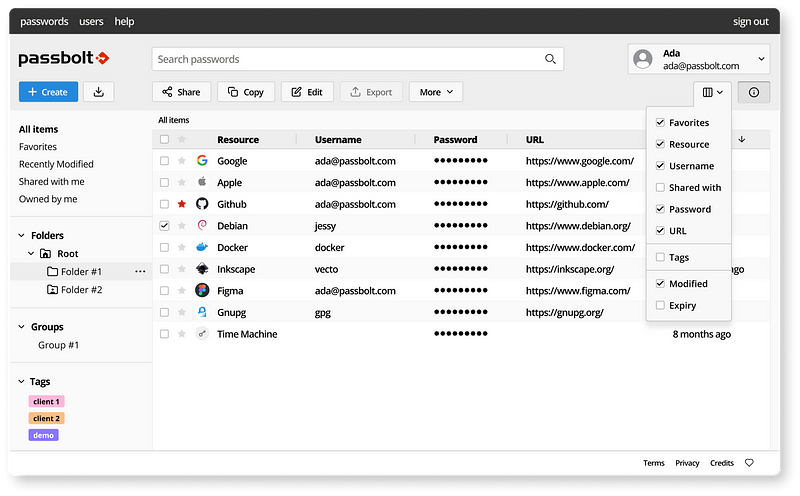Enable the Expiry column checkbox
Image resolution: width=800 pixels, height=496 pixels.
(660, 305)
